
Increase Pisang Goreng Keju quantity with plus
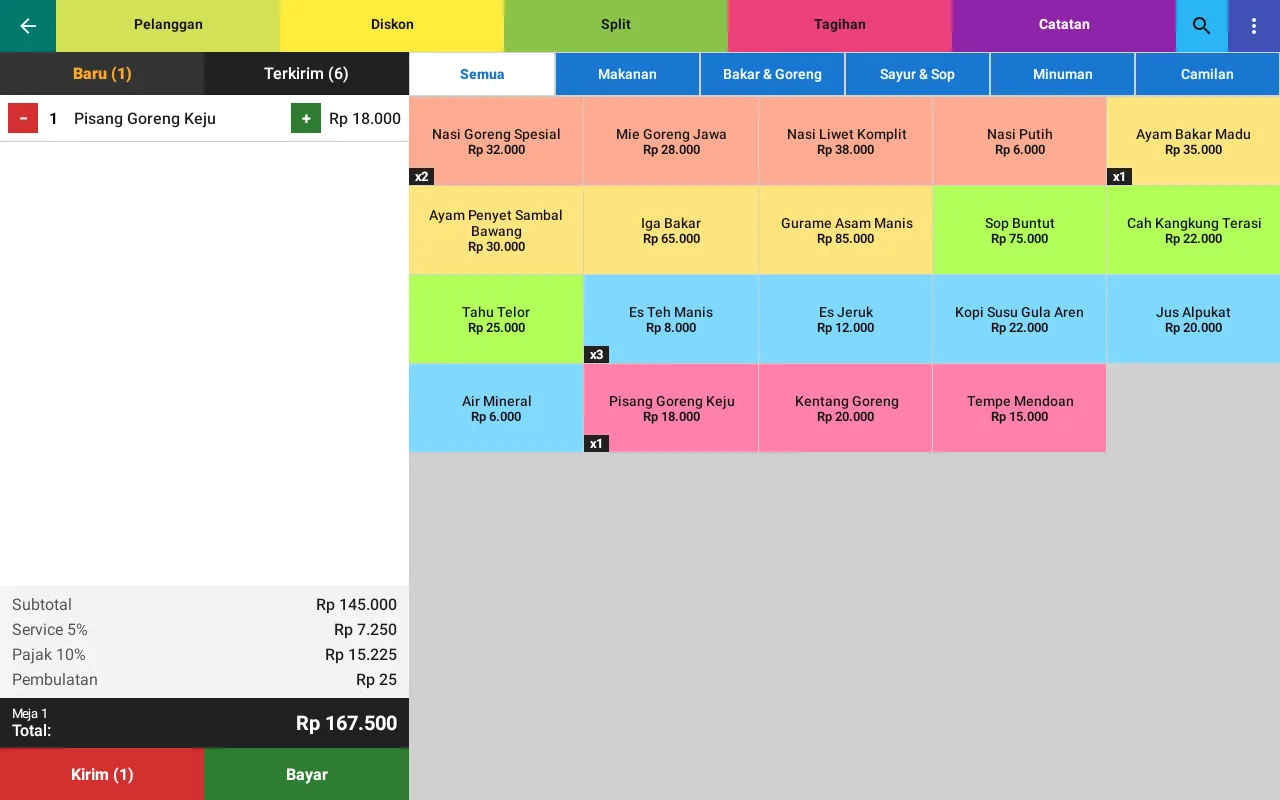coord(306,118)
